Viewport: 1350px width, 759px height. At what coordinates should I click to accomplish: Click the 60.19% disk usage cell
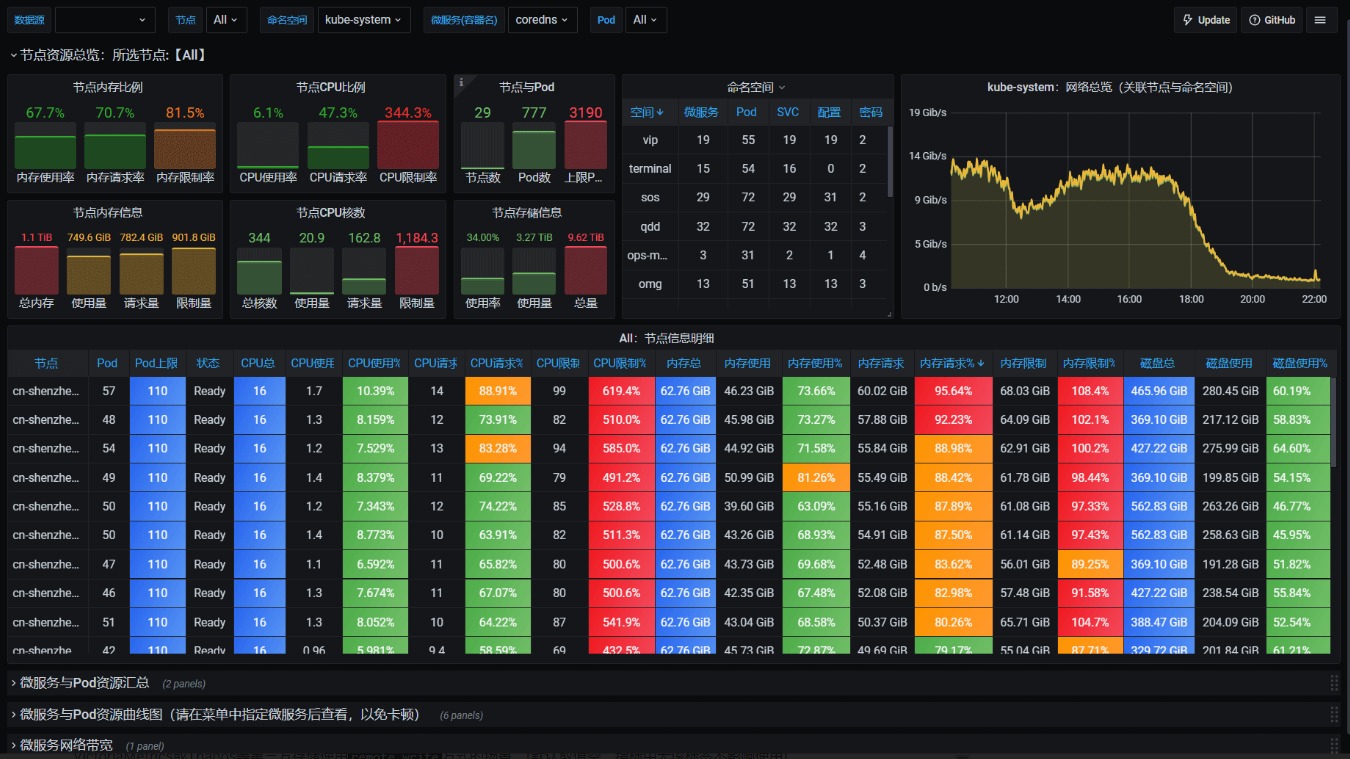pos(1297,391)
